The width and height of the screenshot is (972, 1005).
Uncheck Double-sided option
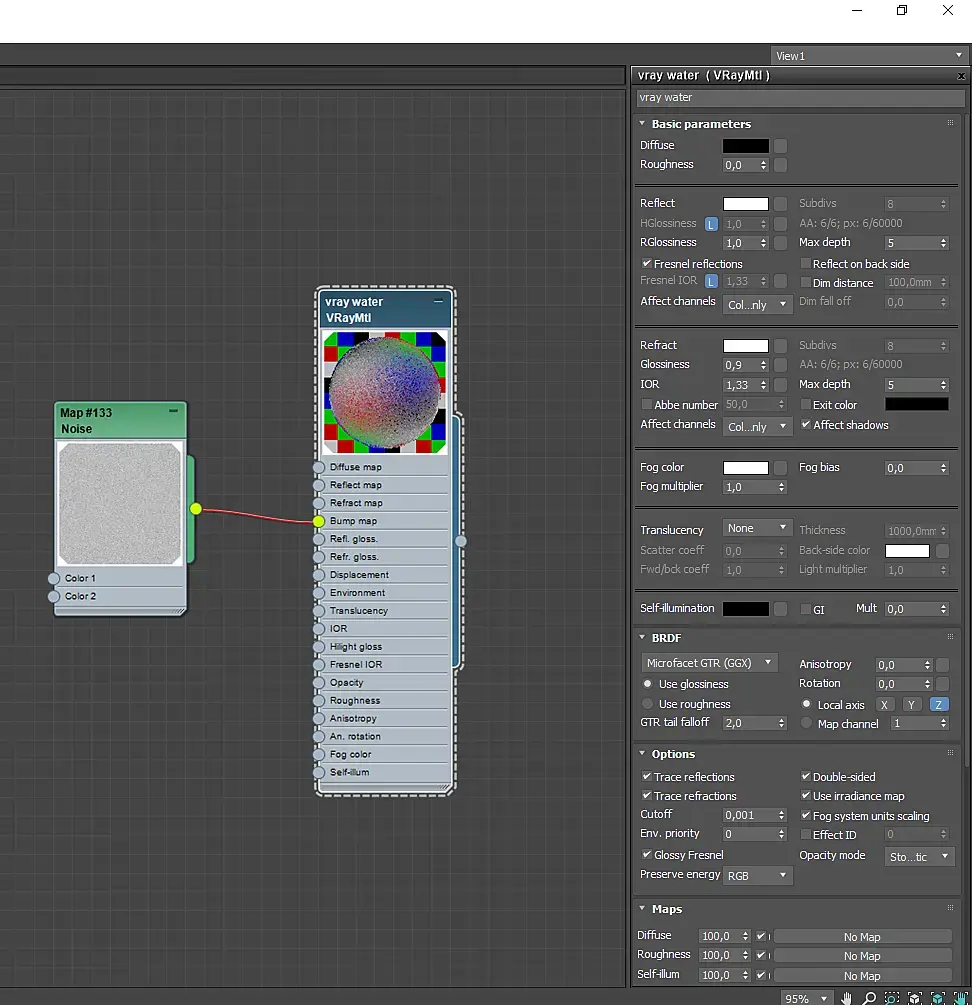coord(805,776)
